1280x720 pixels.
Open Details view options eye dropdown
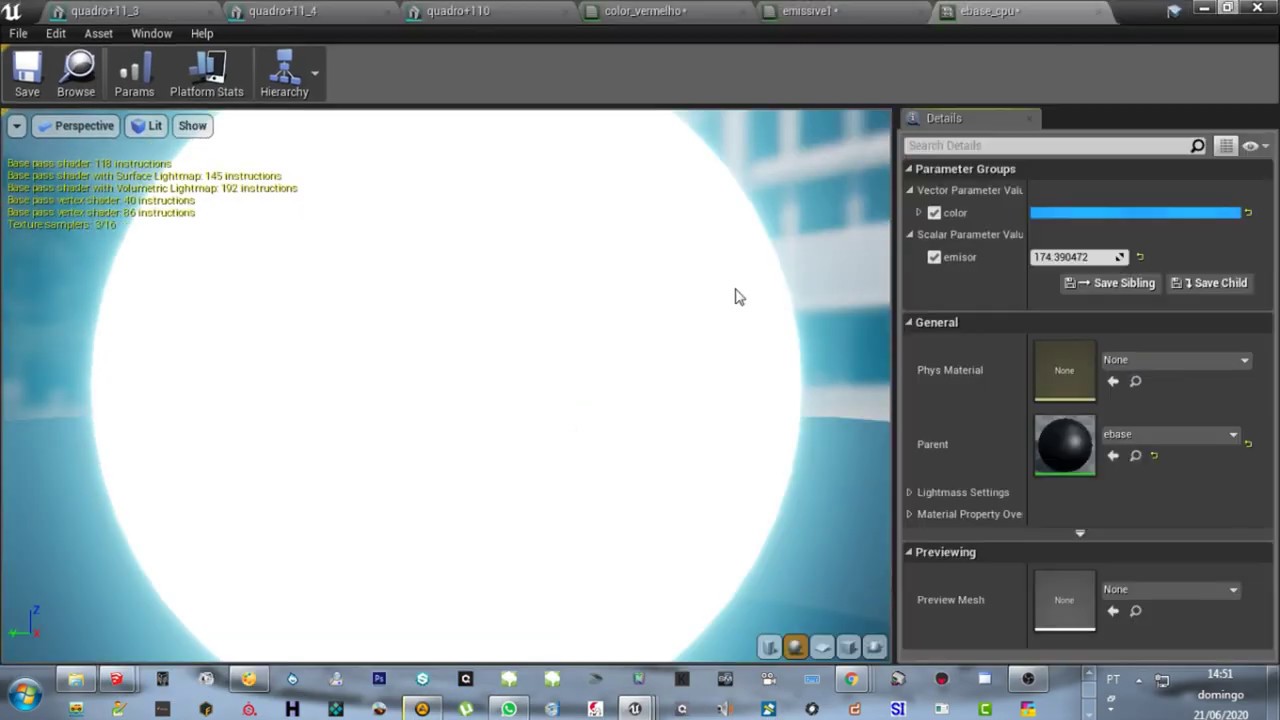[1254, 146]
